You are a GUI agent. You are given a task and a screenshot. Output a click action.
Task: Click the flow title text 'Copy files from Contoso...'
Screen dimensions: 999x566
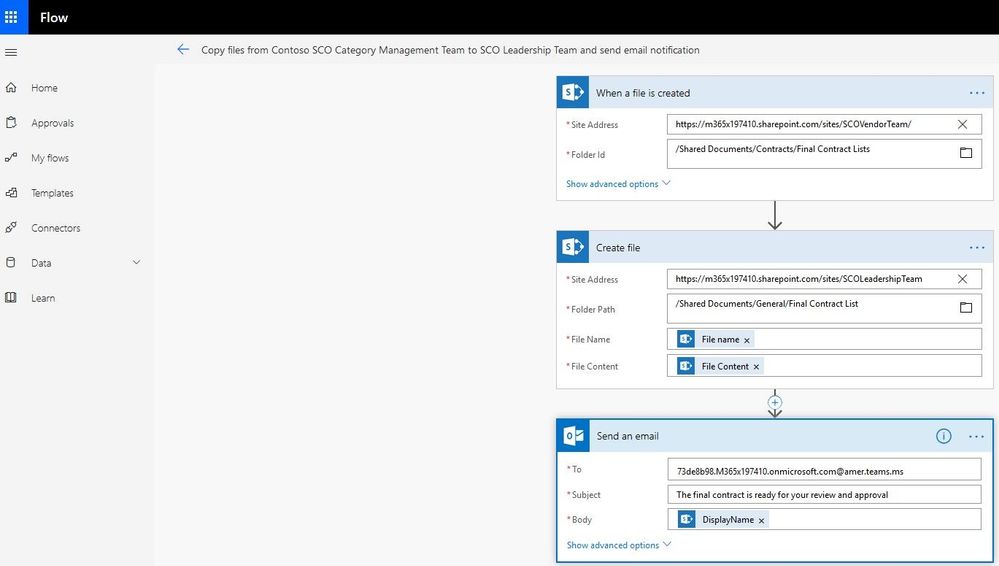pyautogui.click(x=450, y=50)
